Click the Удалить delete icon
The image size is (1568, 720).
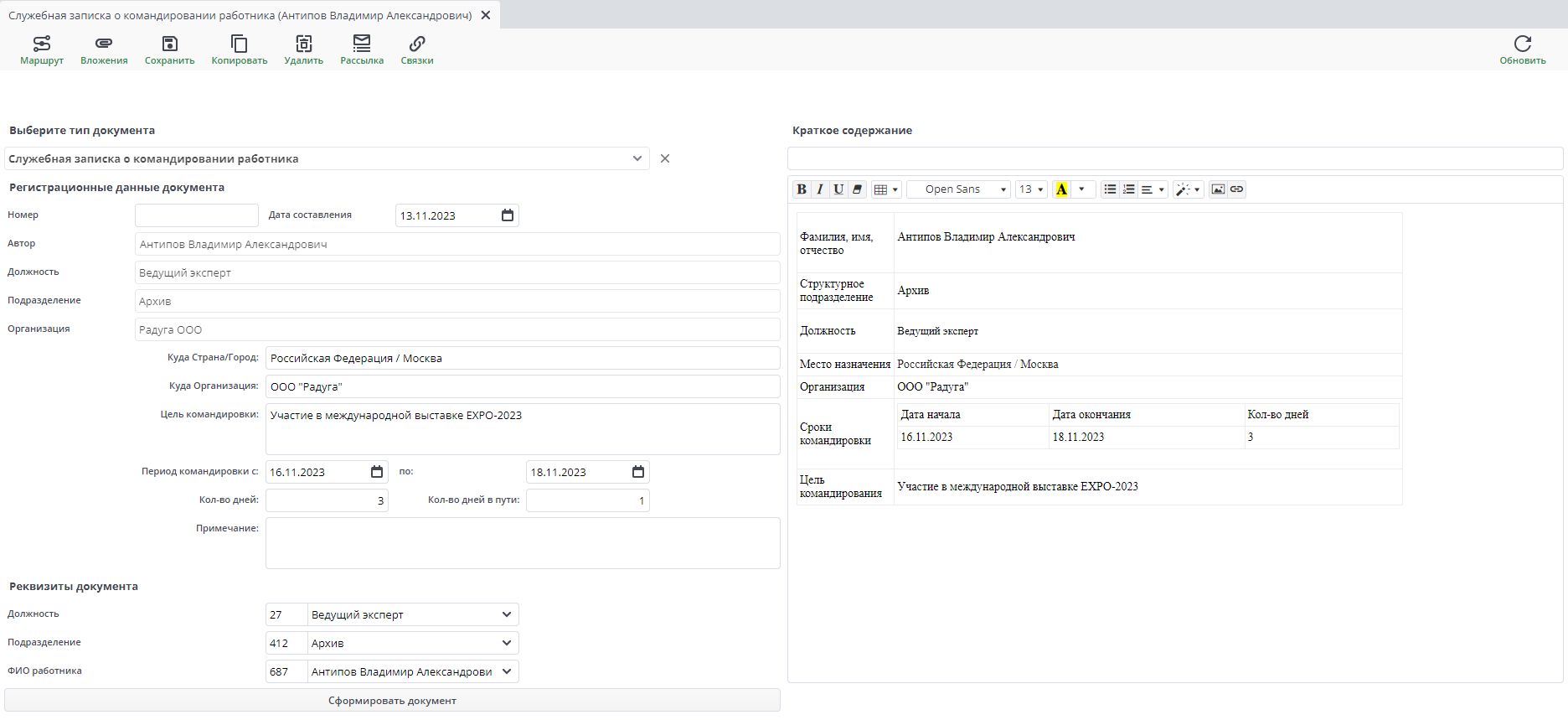tap(303, 49)
